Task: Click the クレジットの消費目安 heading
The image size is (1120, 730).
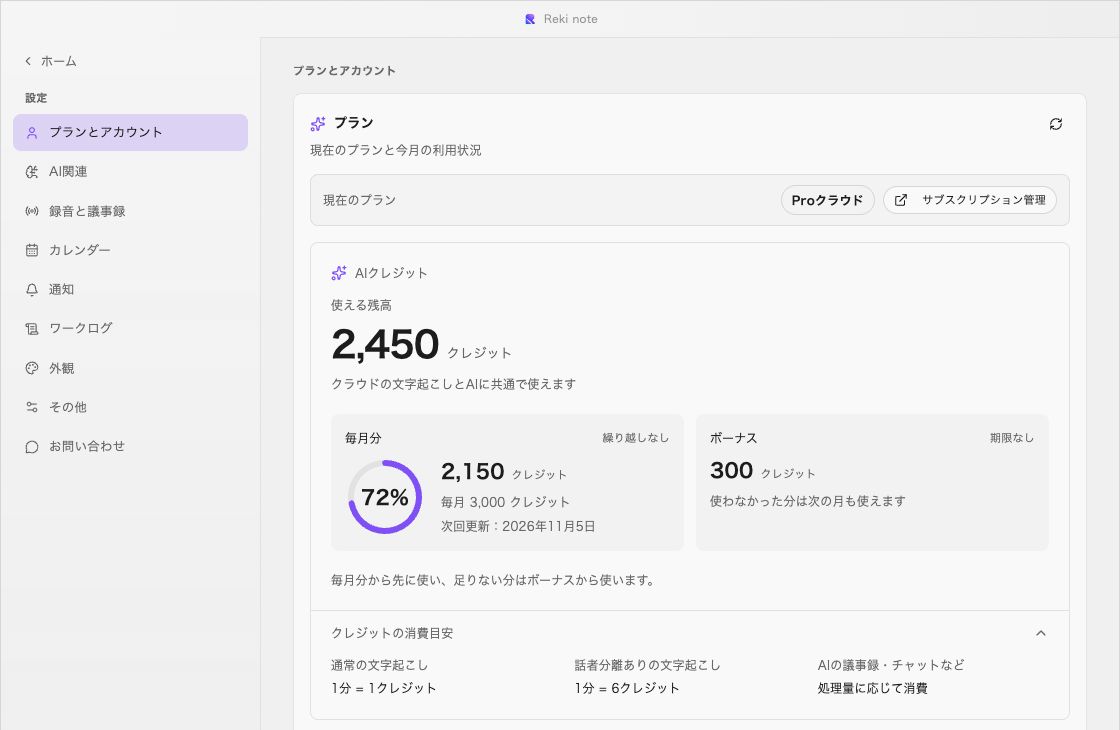Action: [x=392, y=633]
